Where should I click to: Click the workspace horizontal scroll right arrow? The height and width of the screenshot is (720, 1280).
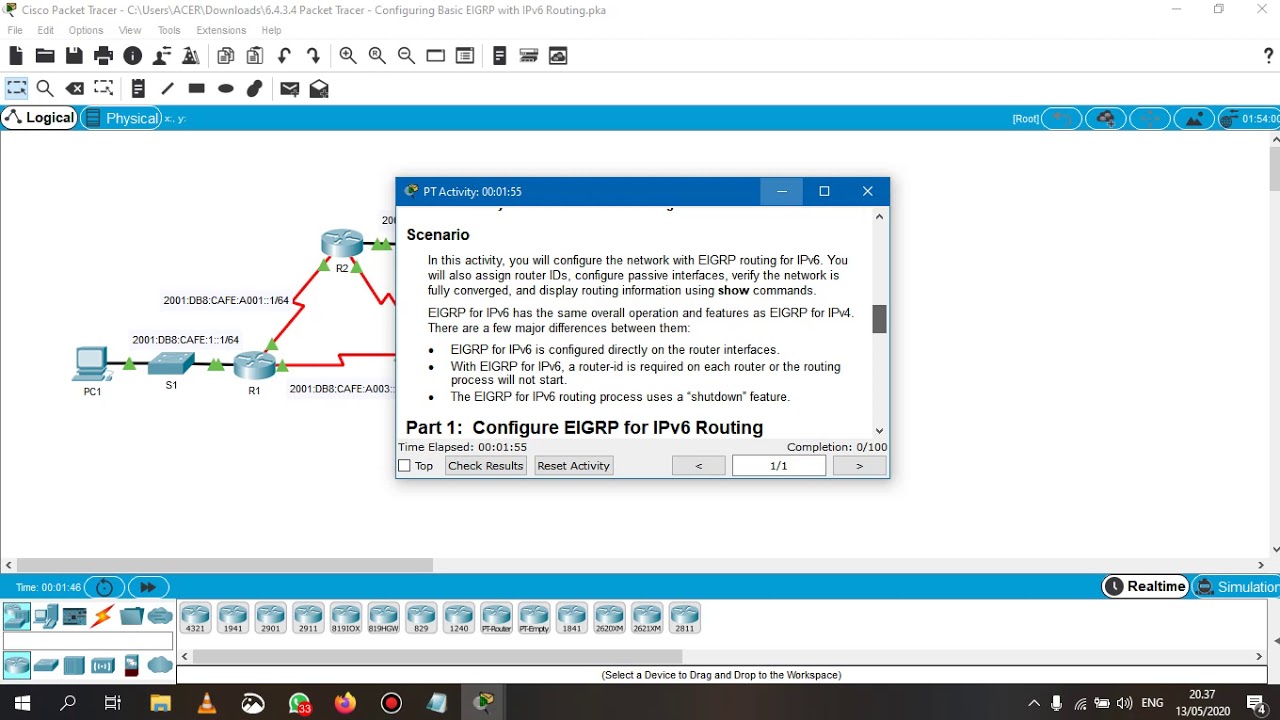coord(1261,565)
